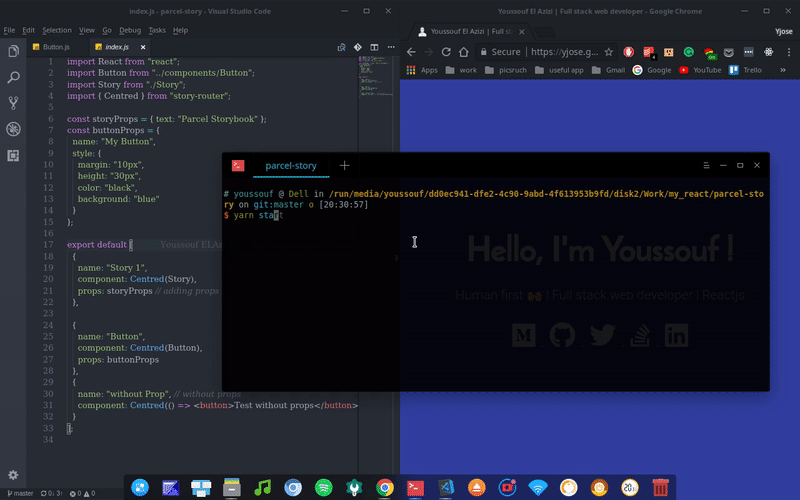The height and width of the screenshot is (500, 800).
Task: Click the Grammarly extension icon
Action: 688,52
